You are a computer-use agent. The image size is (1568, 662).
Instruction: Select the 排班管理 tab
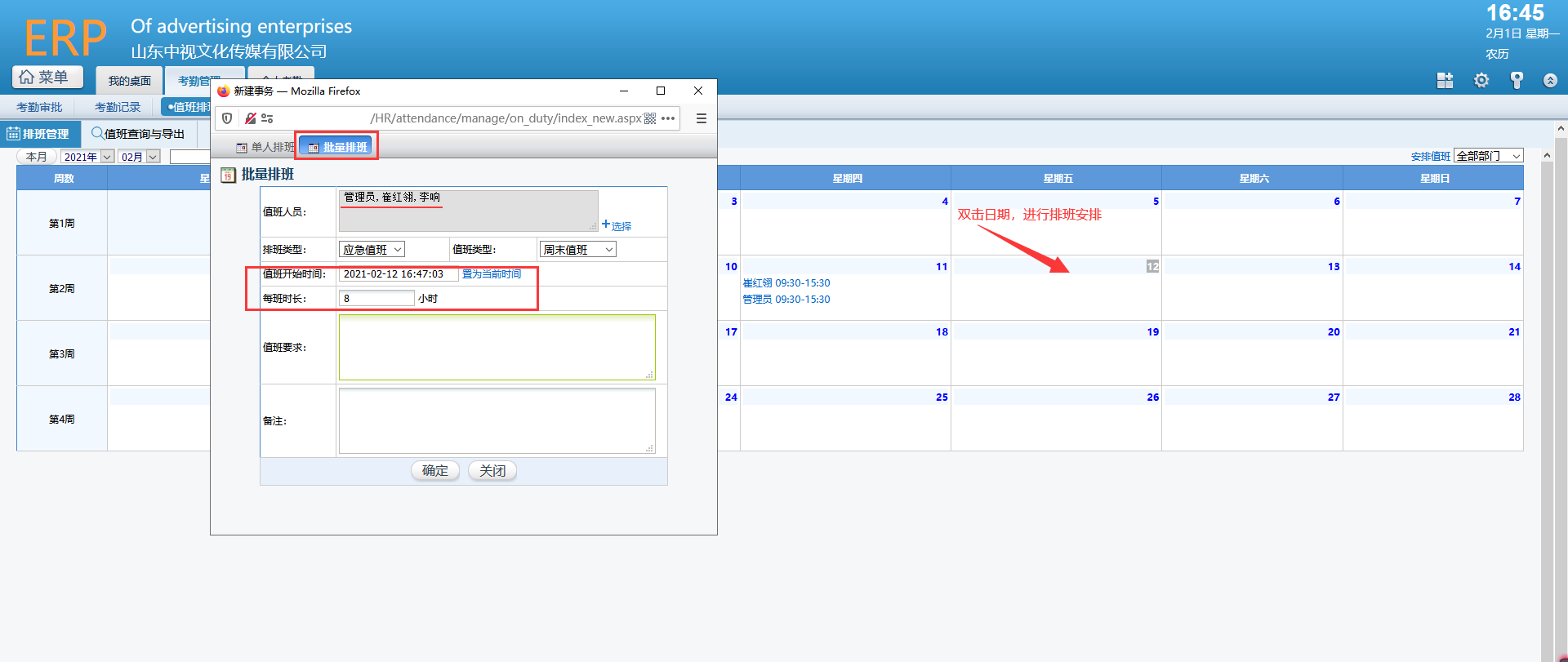pos(40,134)
